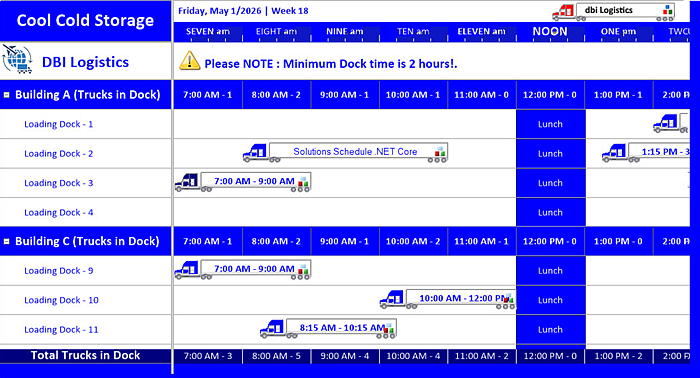Click Lunch block on Loading Dock 3
Screen dimensions: 700x378
pos(550,183)
